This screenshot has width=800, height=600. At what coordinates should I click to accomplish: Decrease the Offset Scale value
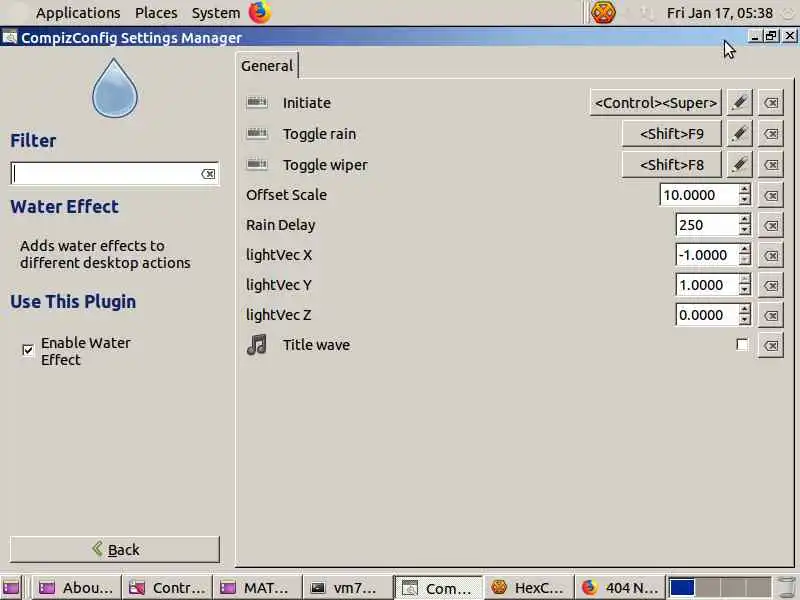click(744, 200)
